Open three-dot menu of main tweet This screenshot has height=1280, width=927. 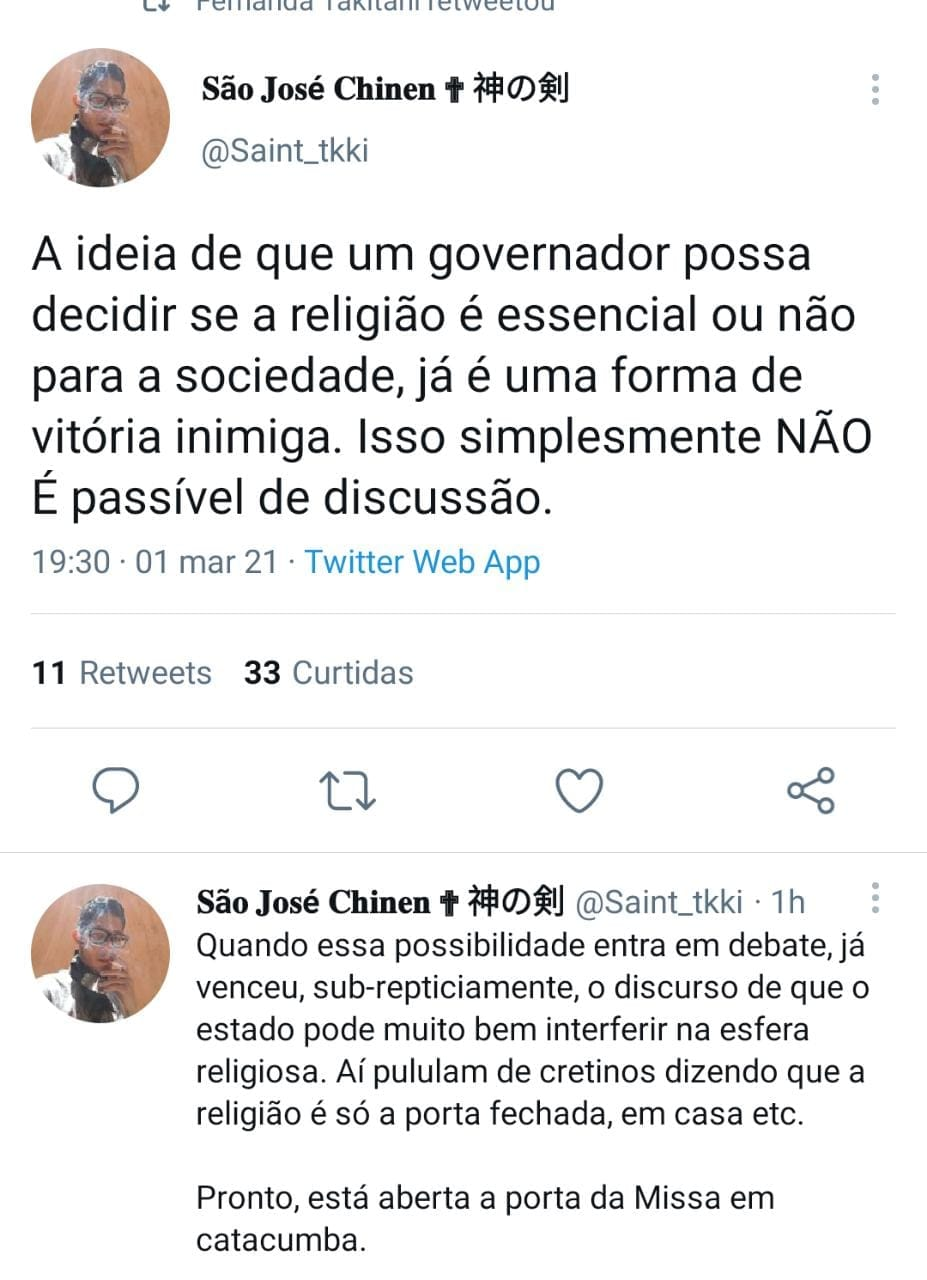coord(875,89)
